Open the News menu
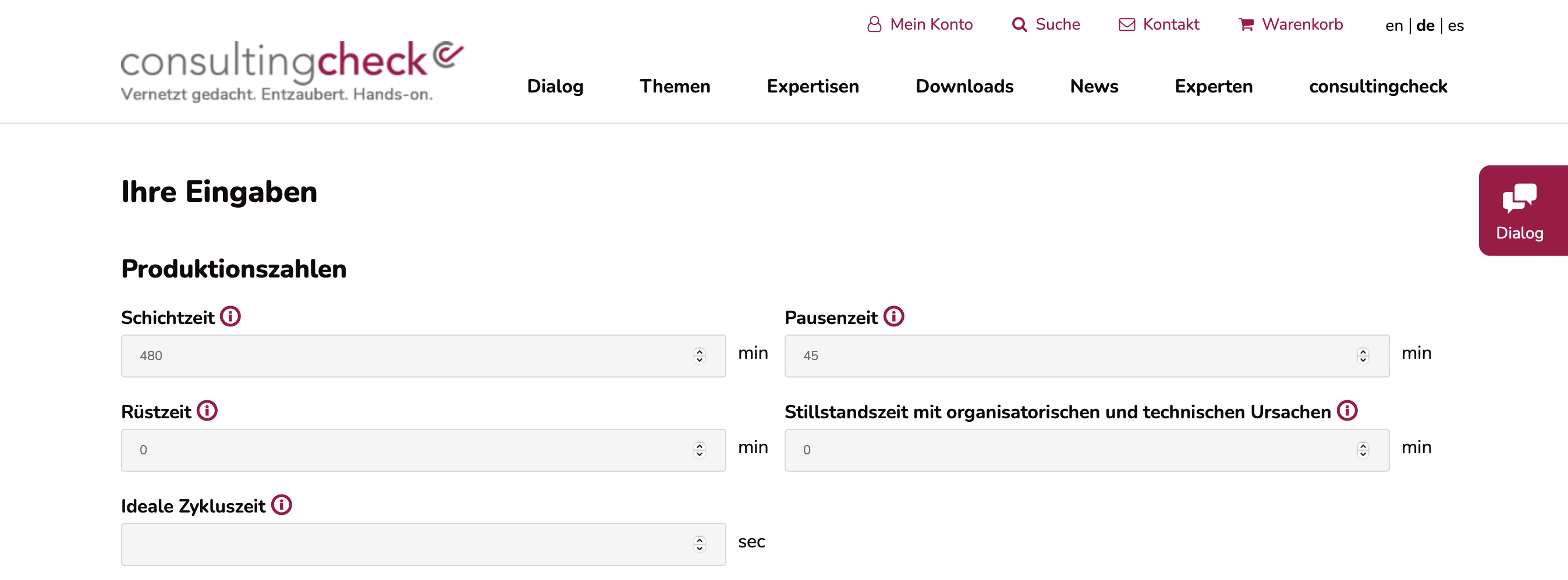1568x580 pixels. coord(1094,87)
